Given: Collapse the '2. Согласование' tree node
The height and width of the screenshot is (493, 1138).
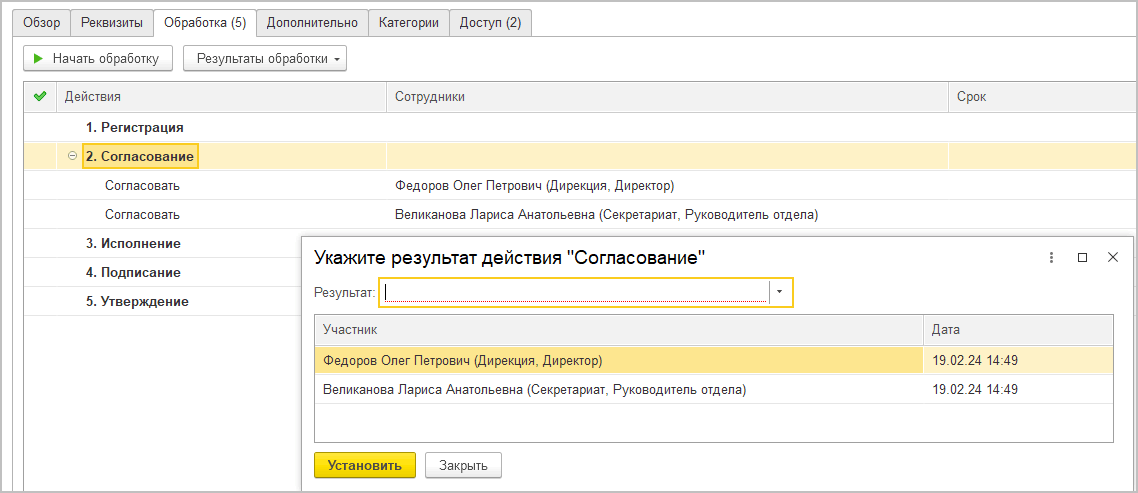Looking at the screenshot, I should [72, 156].
